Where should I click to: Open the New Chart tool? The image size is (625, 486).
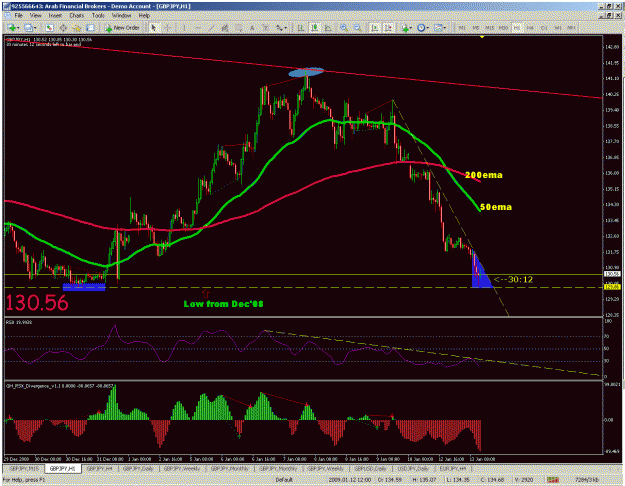click(x=12, y=28)
